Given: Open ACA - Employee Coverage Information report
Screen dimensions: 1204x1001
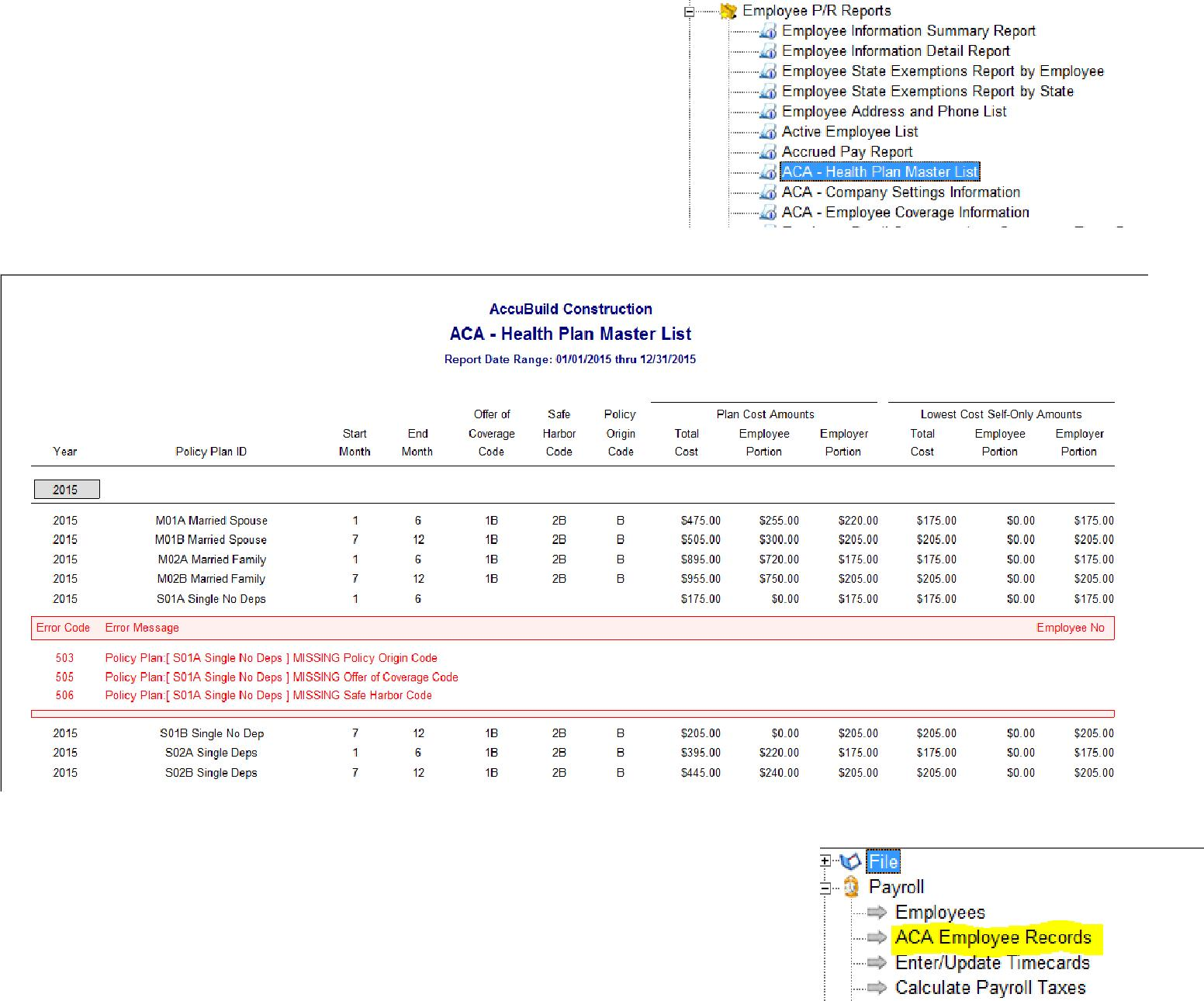Looking at the screenshot, I should coord(905,213).
